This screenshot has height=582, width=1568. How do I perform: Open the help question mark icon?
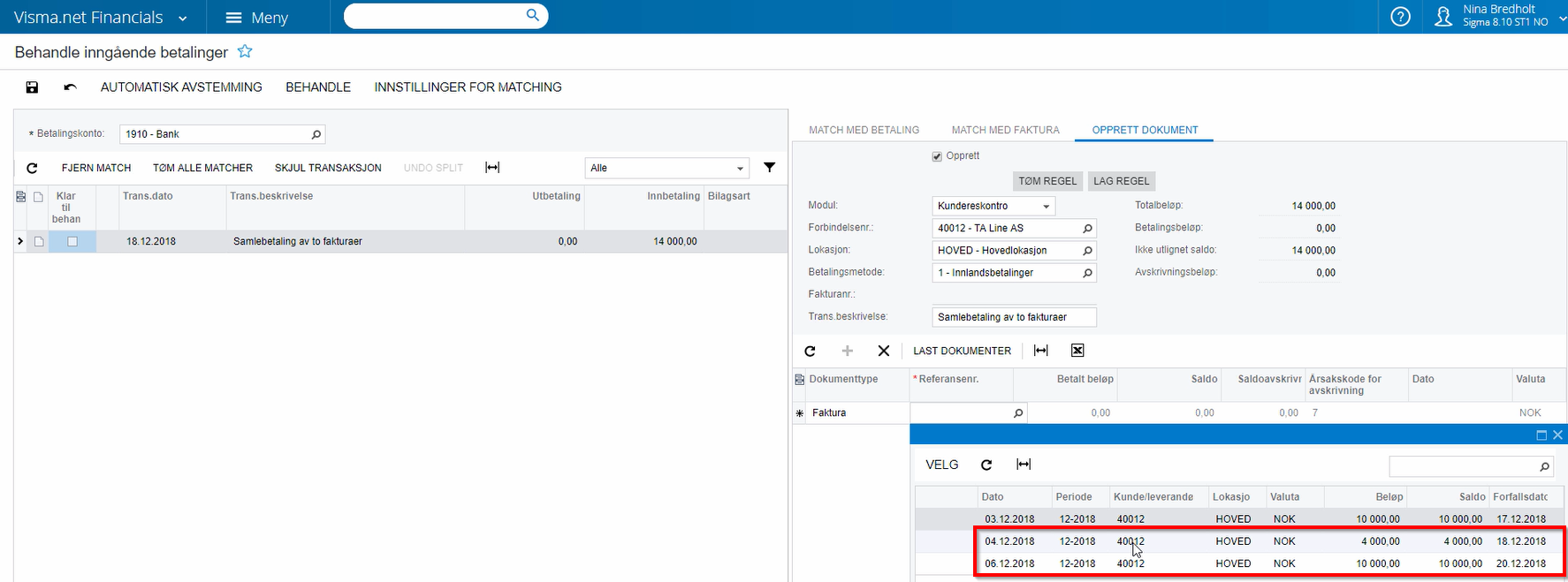coord(1400,17)
